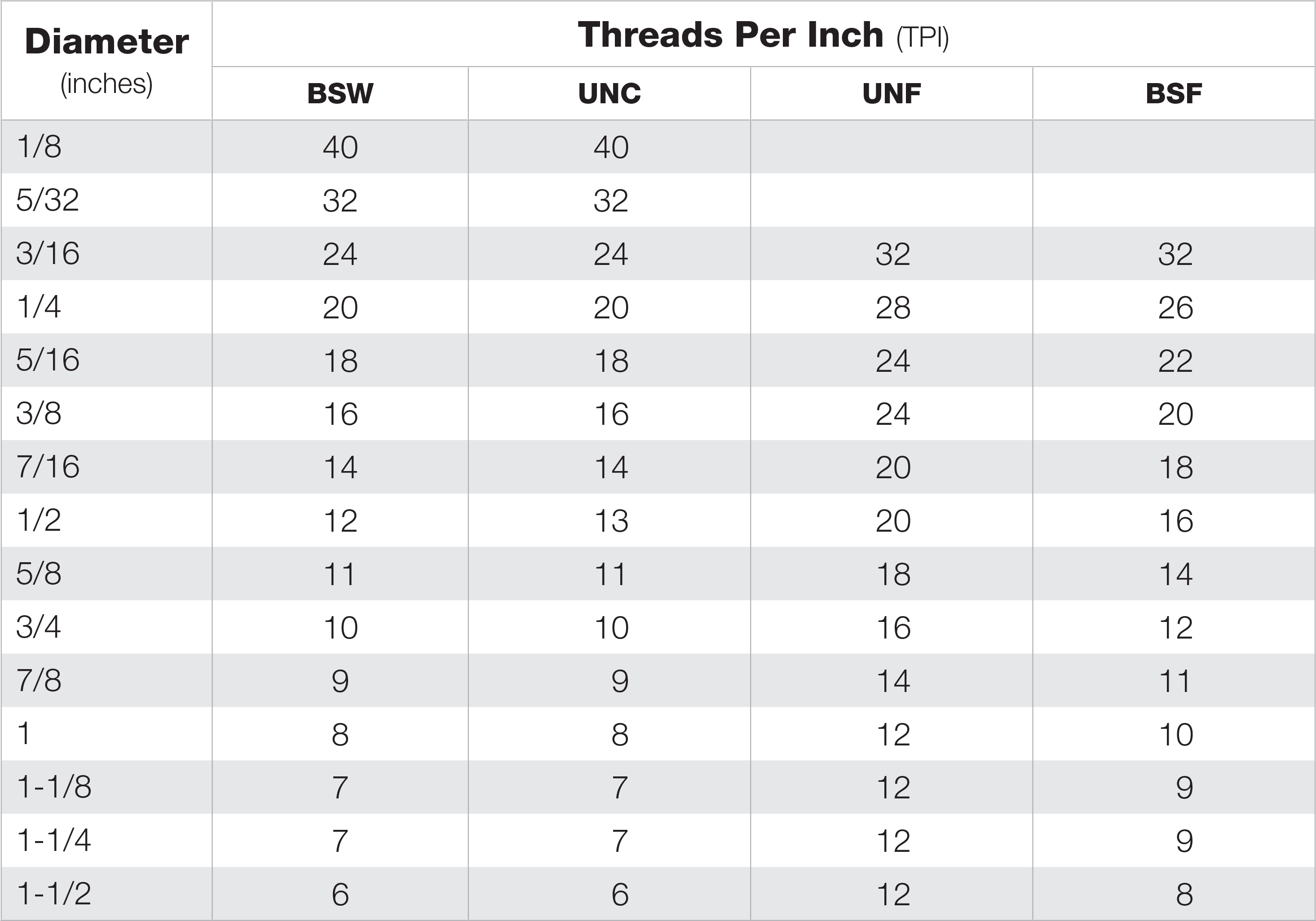Click BSW value 12 in 1/2 row
The height and width of the screenshot is (921, 1316).
tap(340, 521)
